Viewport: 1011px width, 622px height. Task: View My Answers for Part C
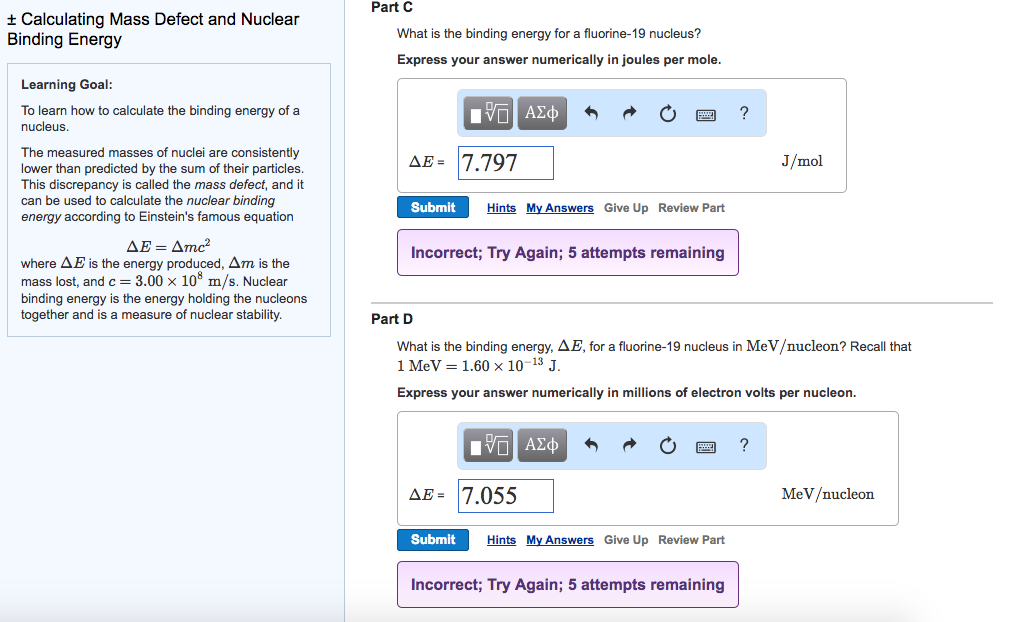[x=559, y=207]
